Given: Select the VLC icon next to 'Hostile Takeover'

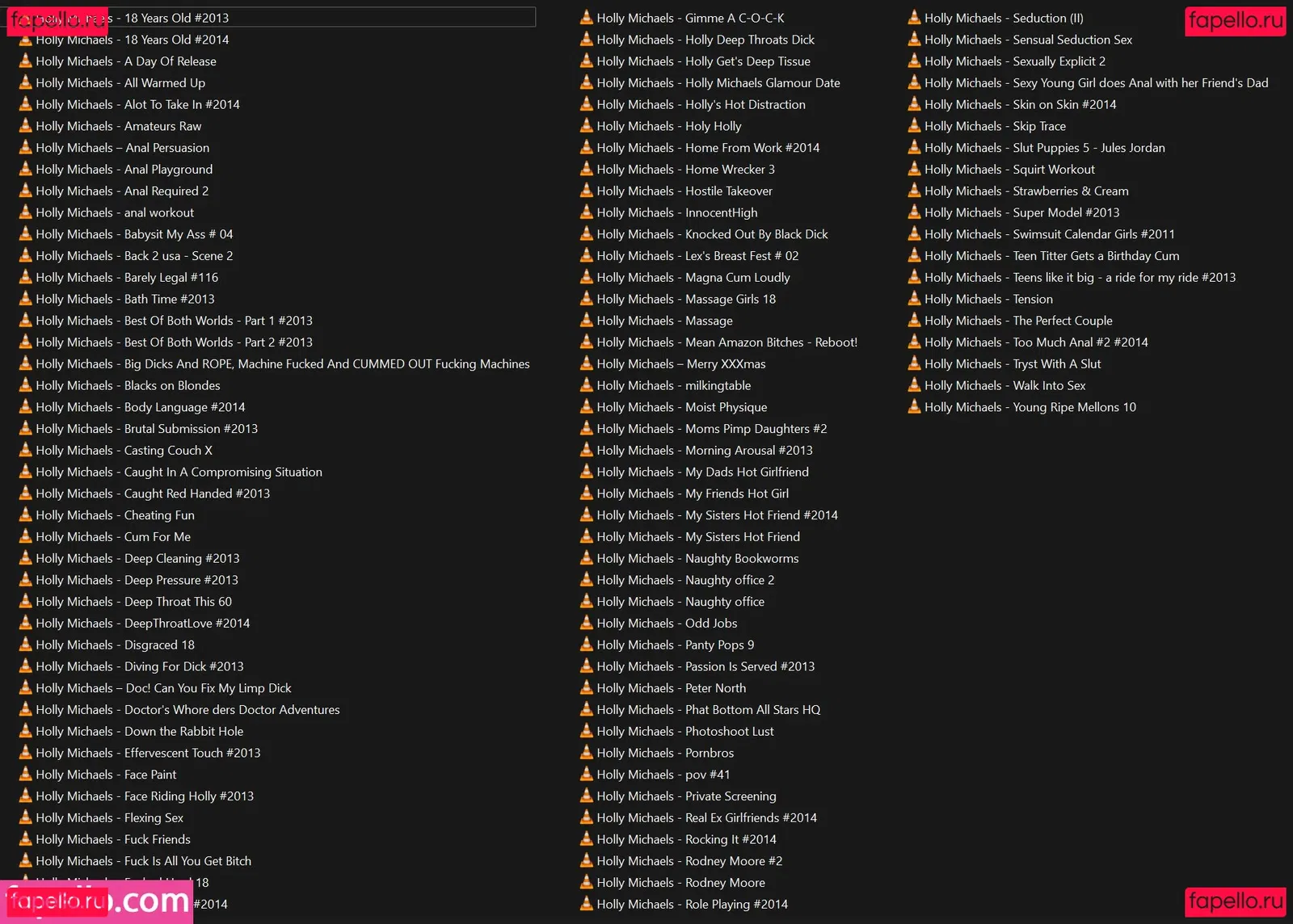Looking at the screenshot, I should click(x=587, y=191).
